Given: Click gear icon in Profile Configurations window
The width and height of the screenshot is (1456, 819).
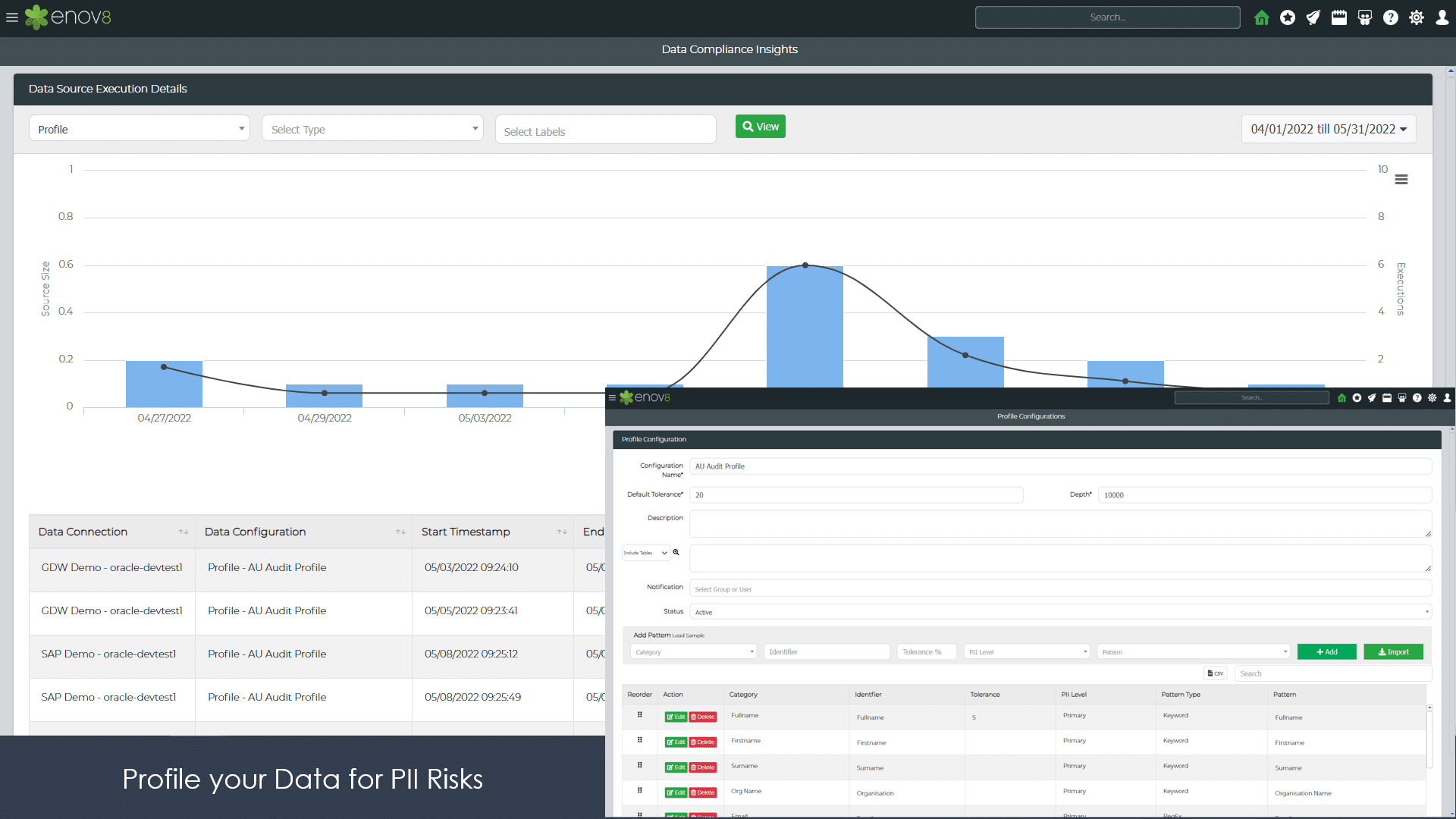Looking at the screenshot, I should [x=1432, y=397].
